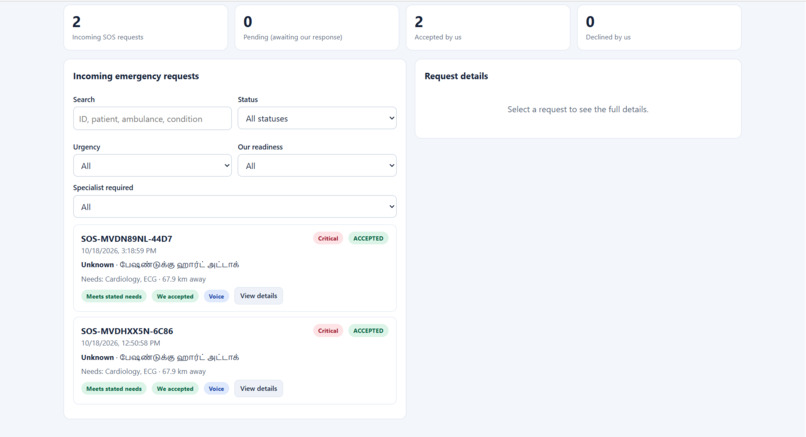View details for SOS-MVDHXX5N-6C86

tap(259, 389)
